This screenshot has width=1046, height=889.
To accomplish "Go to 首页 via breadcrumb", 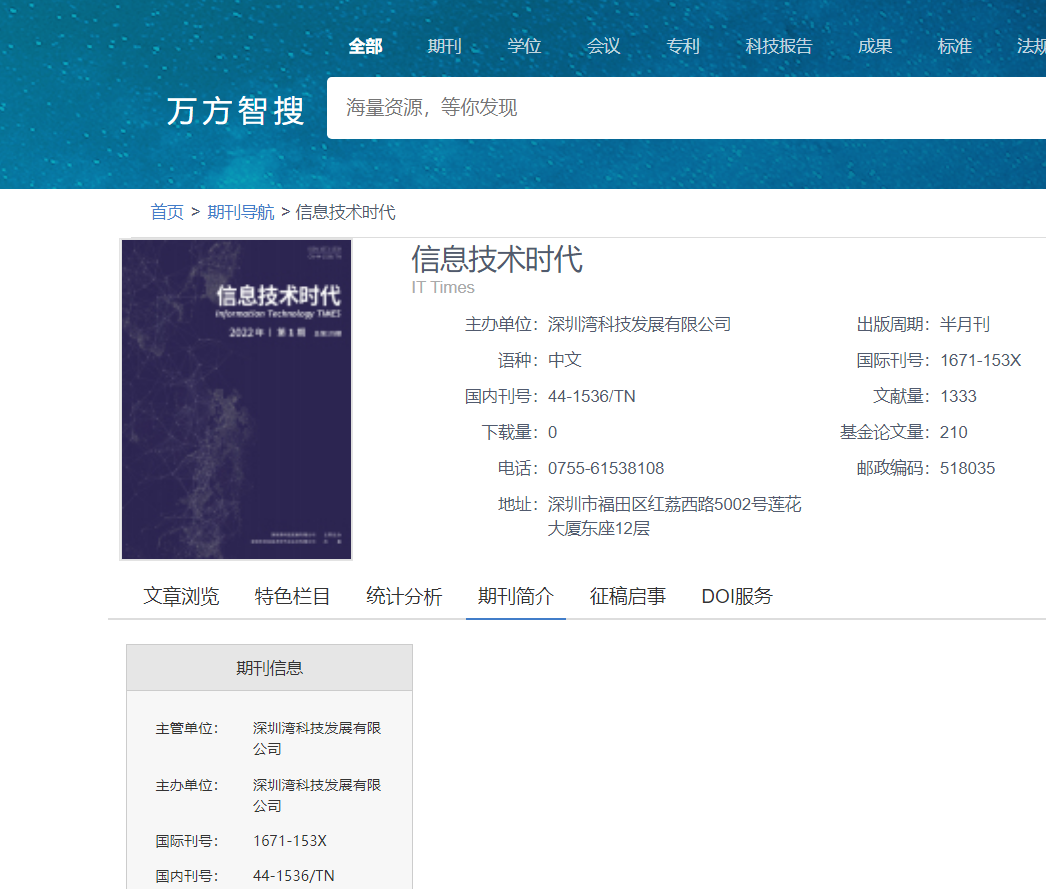I will (167, 212).
